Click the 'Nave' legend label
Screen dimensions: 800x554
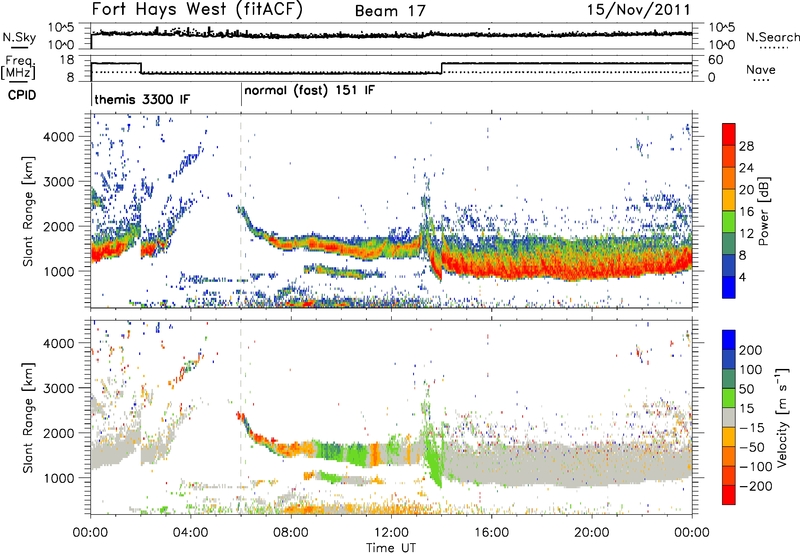(761, 69)
